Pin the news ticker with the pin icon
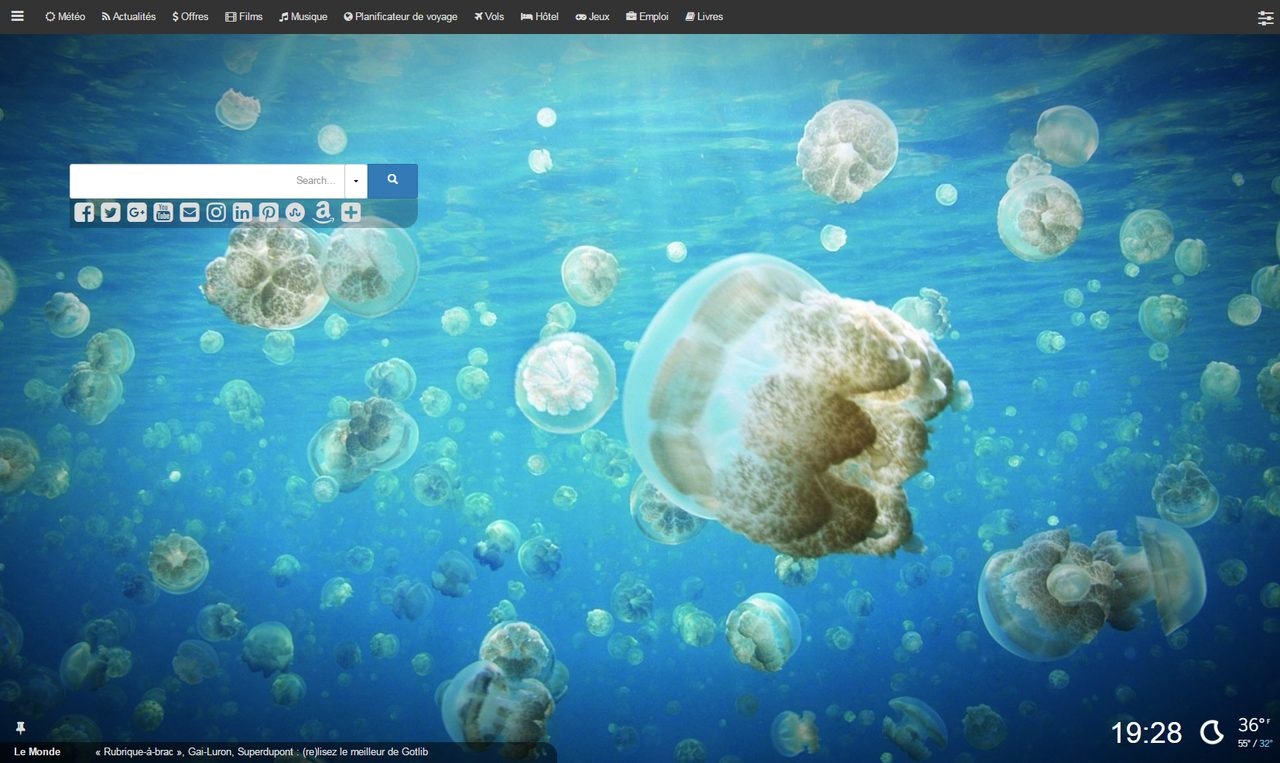The width and height of the screenshot is (1280, 763). point(20,728)
